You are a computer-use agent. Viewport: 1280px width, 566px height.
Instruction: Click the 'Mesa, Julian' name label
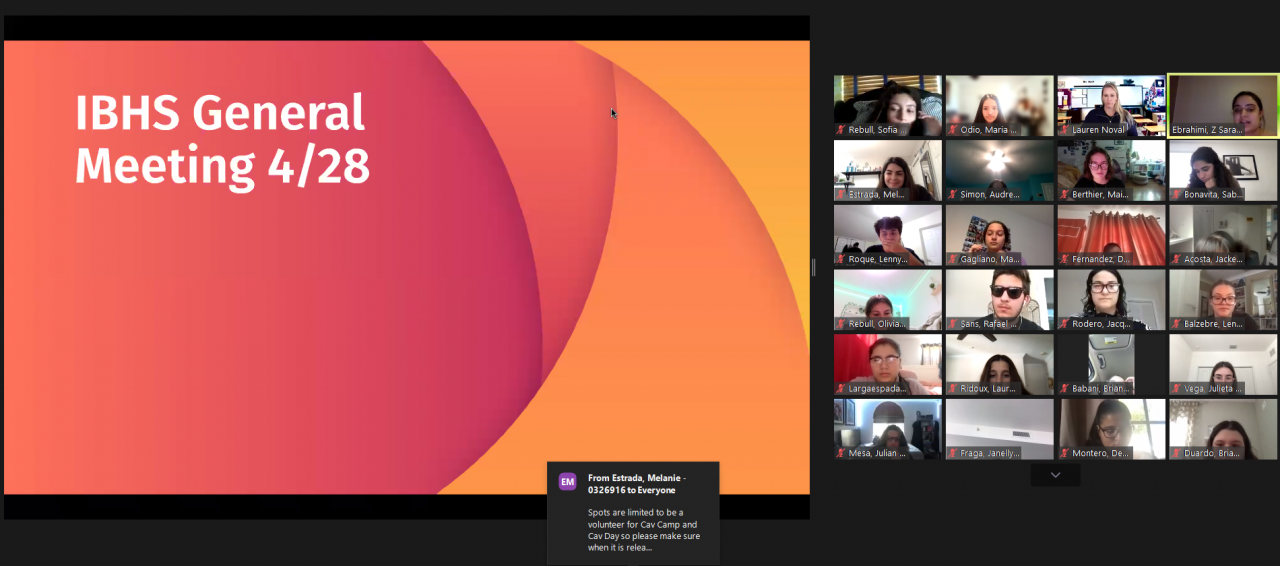877,453
